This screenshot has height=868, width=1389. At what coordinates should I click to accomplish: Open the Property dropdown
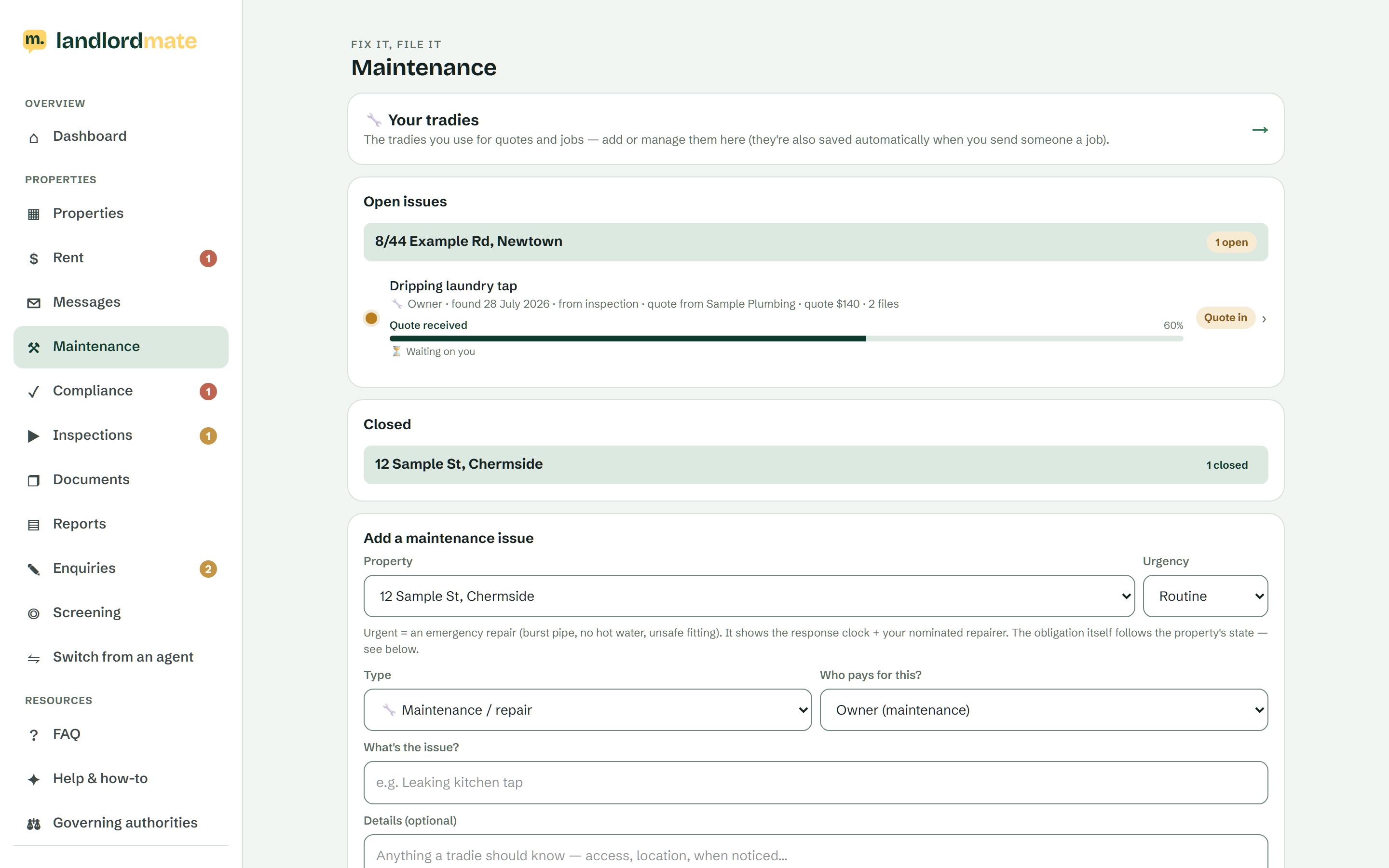point(749,596)
